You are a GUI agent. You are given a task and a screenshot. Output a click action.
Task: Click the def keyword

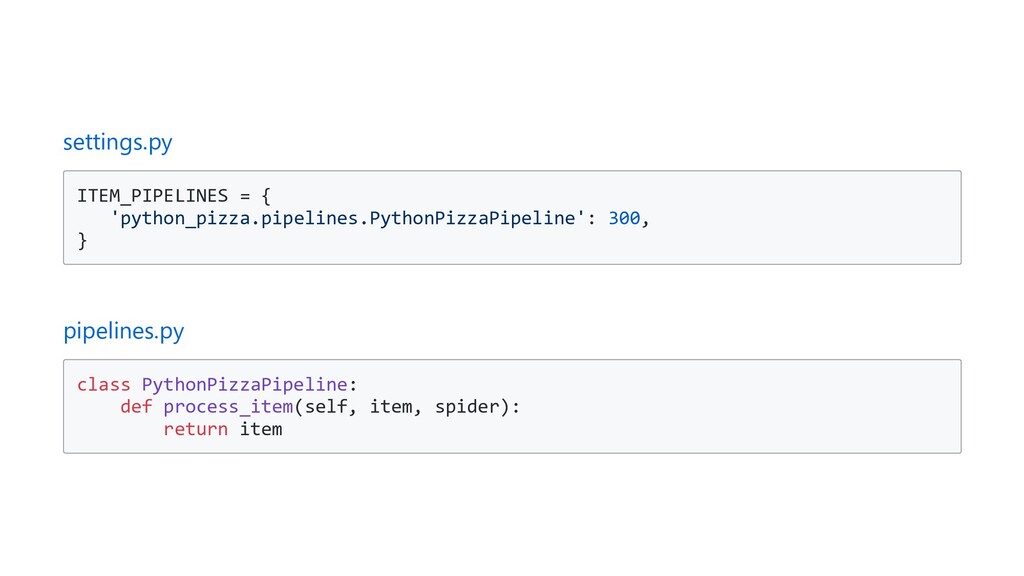(136, 407)
